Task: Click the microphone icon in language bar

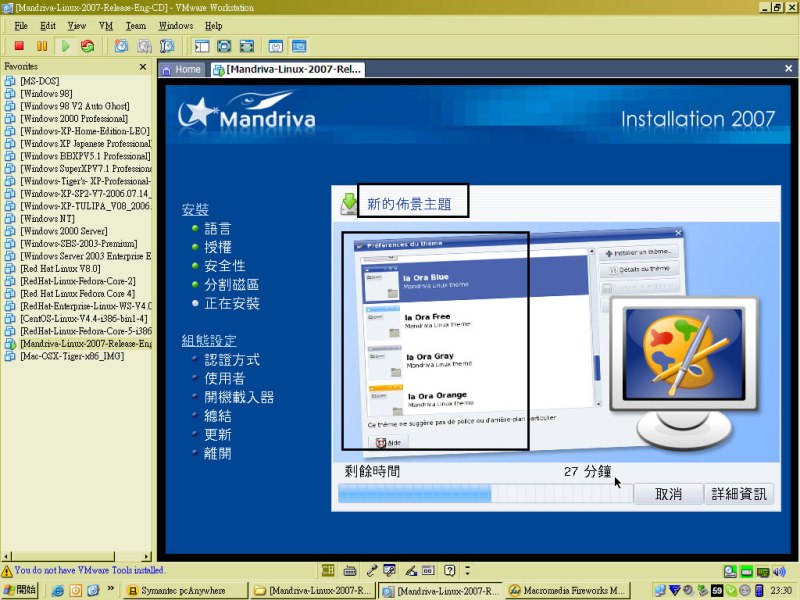Action: (372, 570)
